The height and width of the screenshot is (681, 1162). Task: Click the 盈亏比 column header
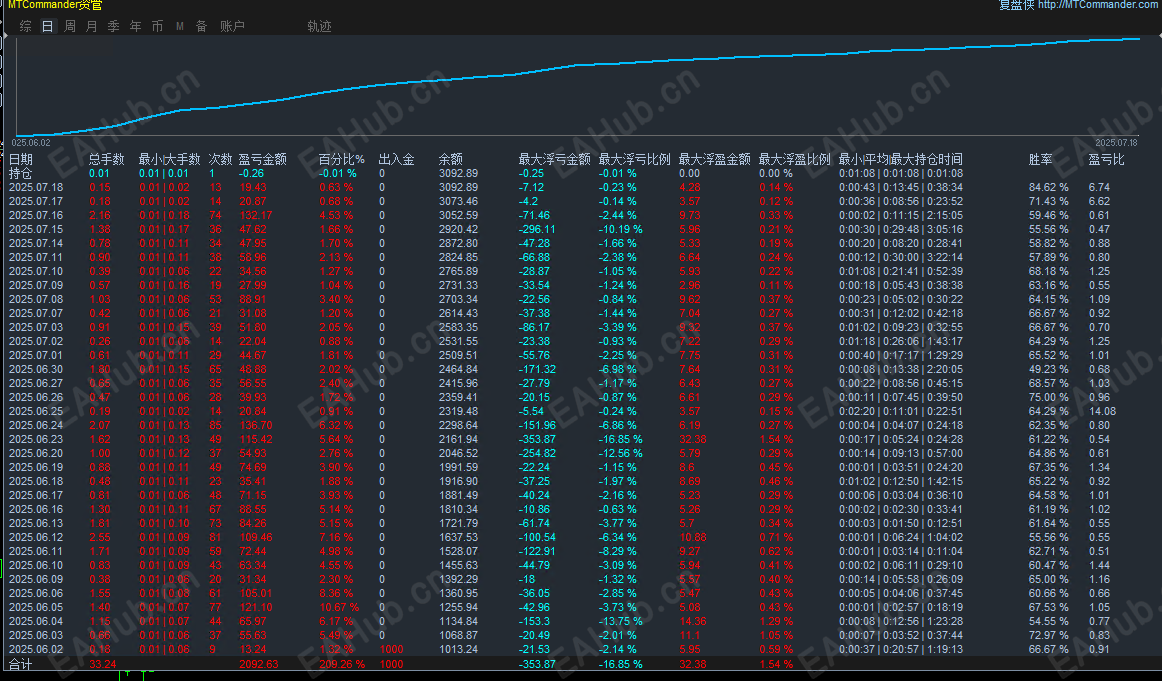(x=1106, y=159)
